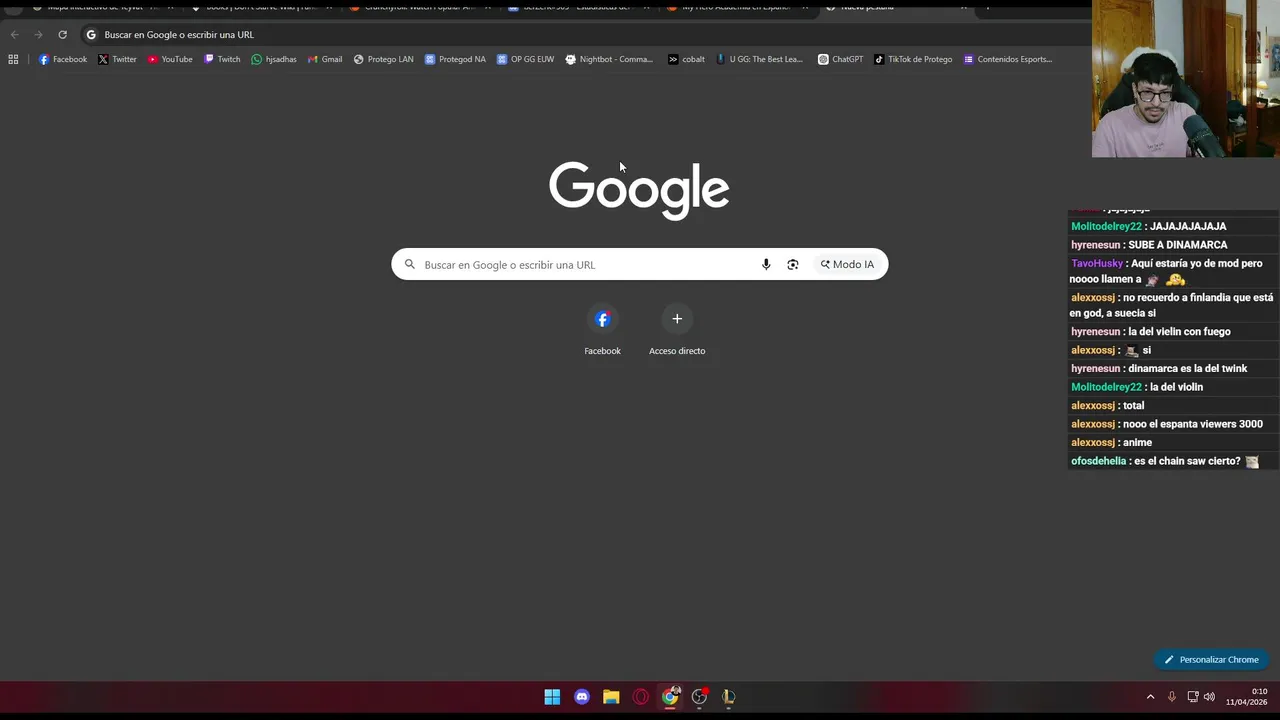
Task: Expand the system tray hidden icons chevron
Action: [1150, 697]
